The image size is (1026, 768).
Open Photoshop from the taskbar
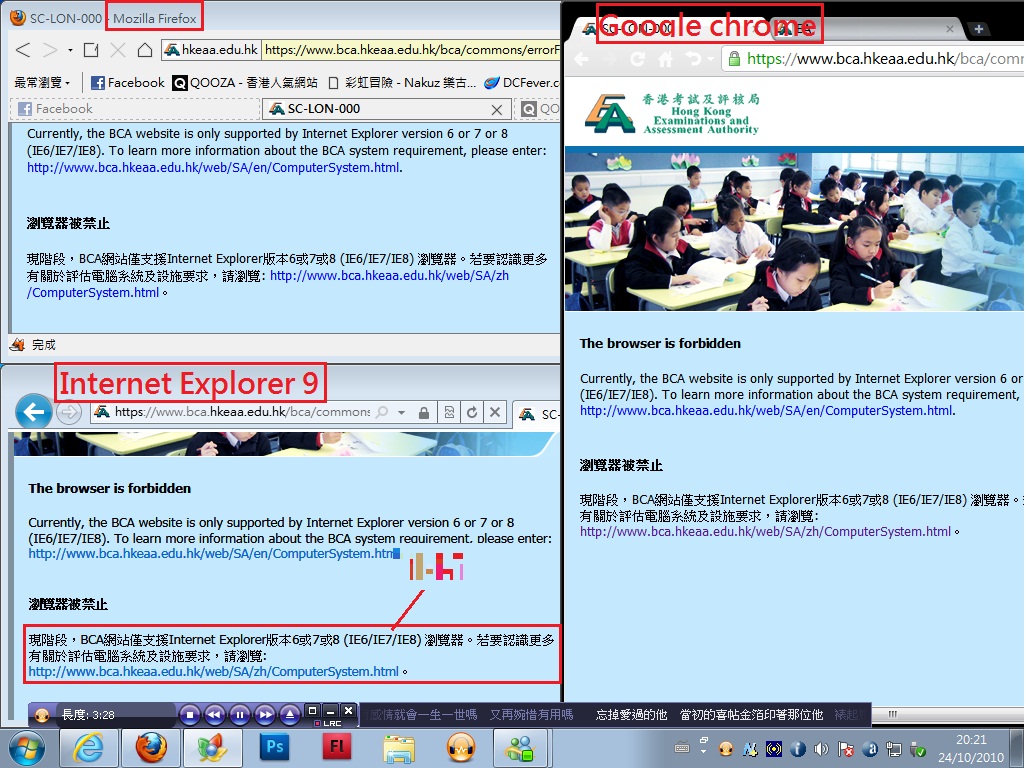275,748
